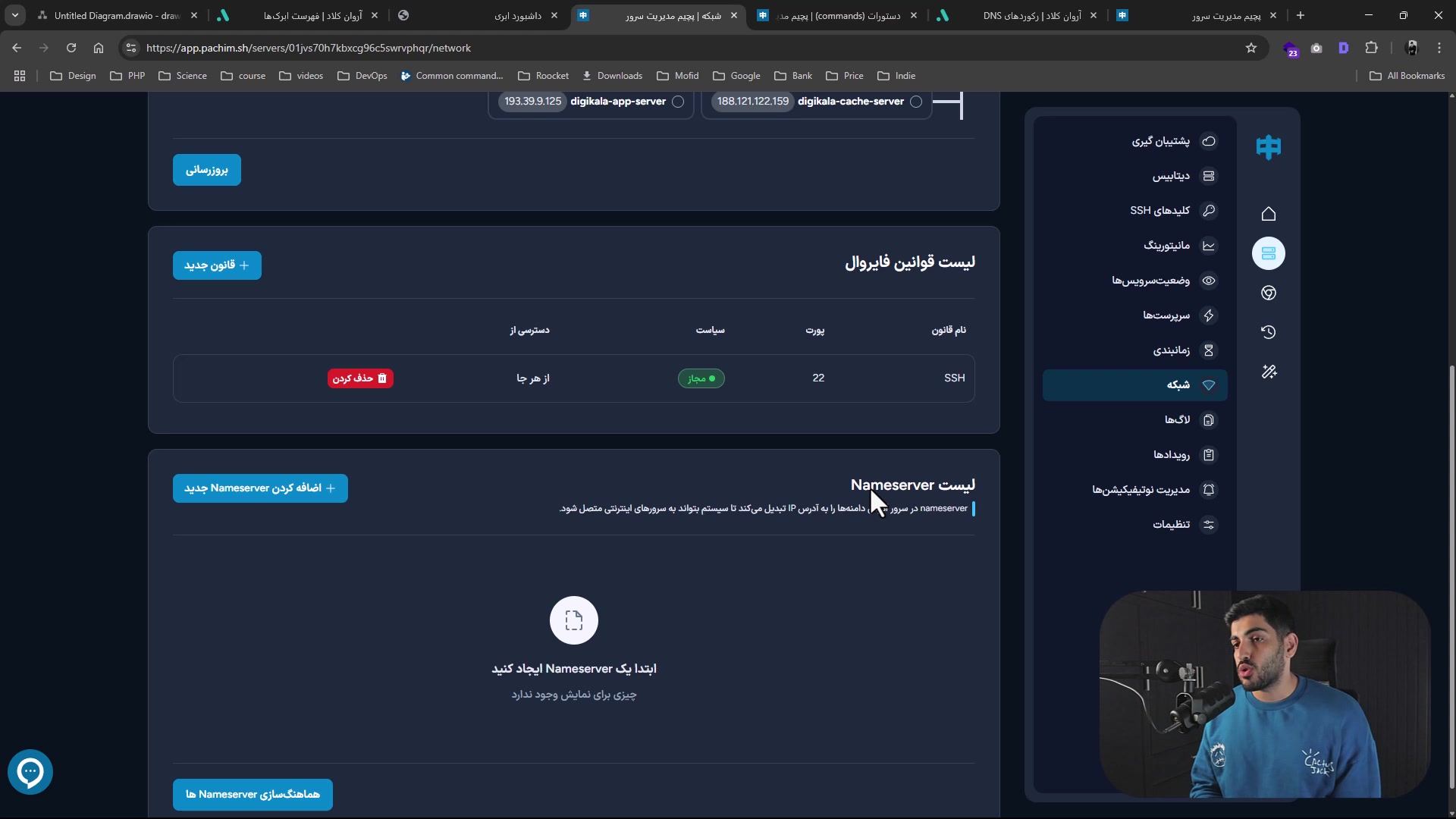Click the Pachim logo at the top
The height and width of the screenshot is (819, 1456).
coord(1269,147)
